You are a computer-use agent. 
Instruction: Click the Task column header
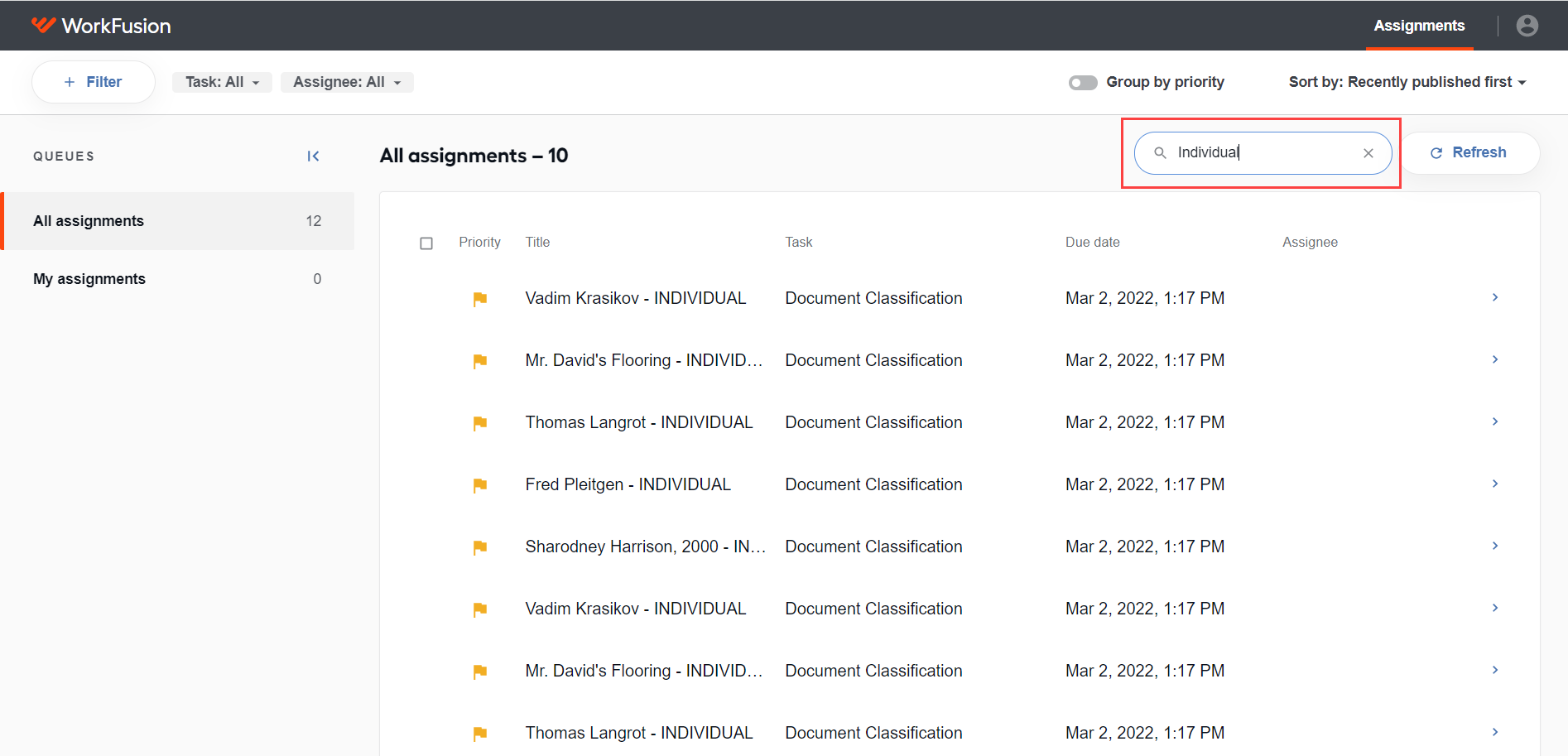pos(799,243)
